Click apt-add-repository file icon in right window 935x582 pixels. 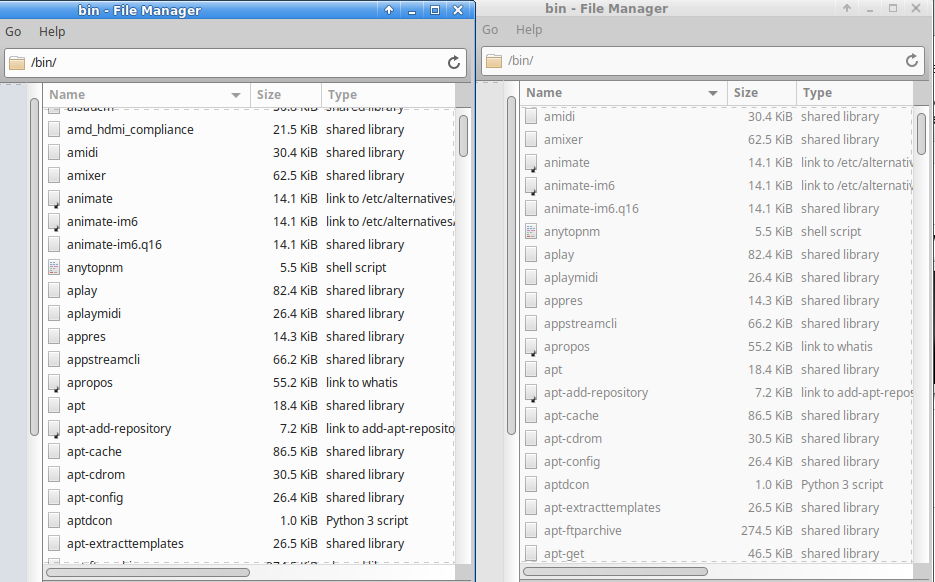[x=531, y=392]
